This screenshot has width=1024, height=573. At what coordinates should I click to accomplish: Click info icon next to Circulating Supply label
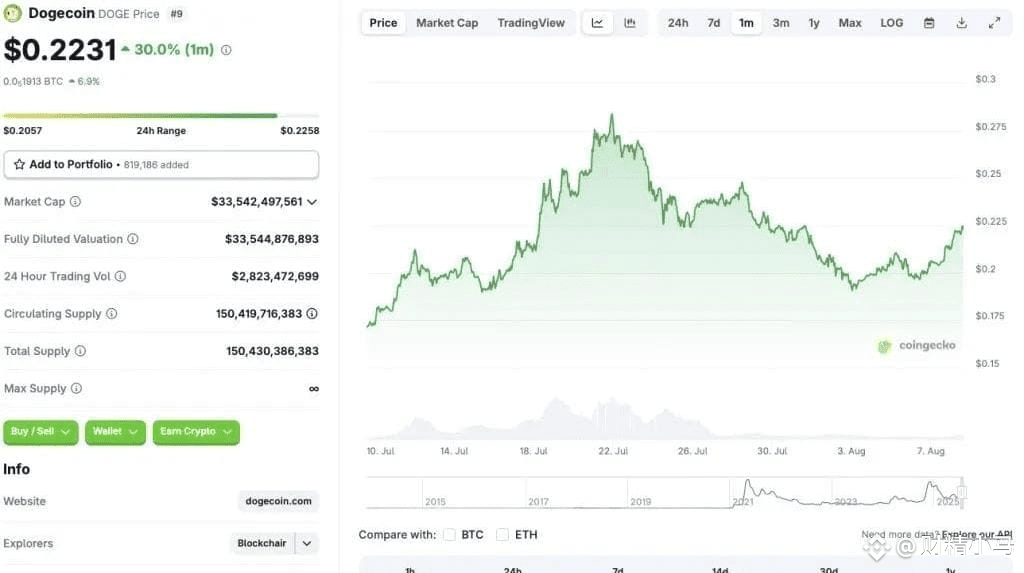[112, 314]
